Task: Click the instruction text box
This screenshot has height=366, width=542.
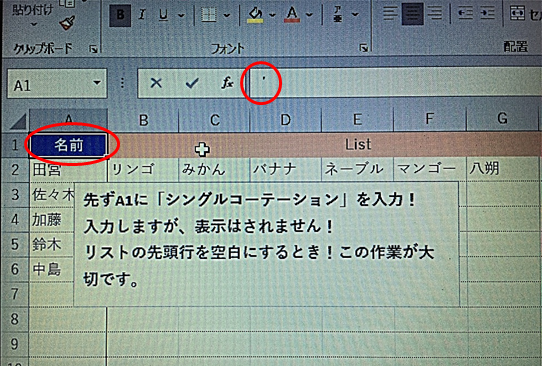Action: pyautogui.click(x=267, y=244)
